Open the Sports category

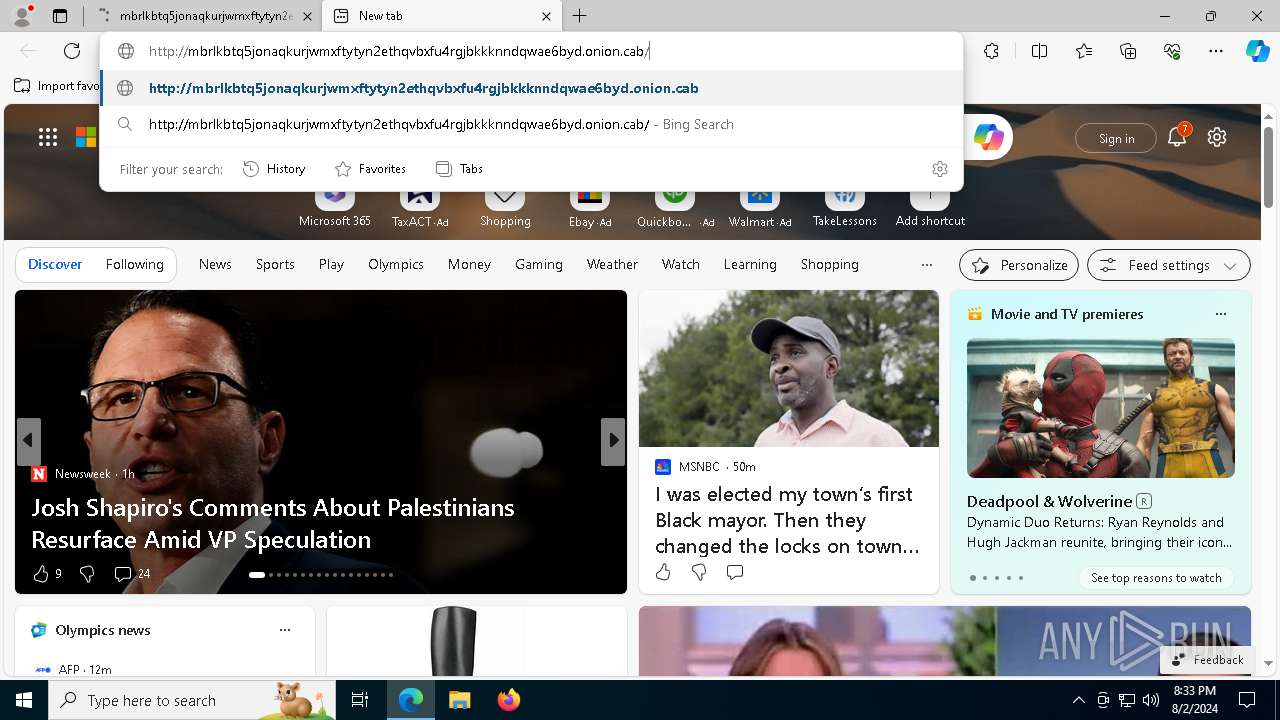(x=275, y=265)
